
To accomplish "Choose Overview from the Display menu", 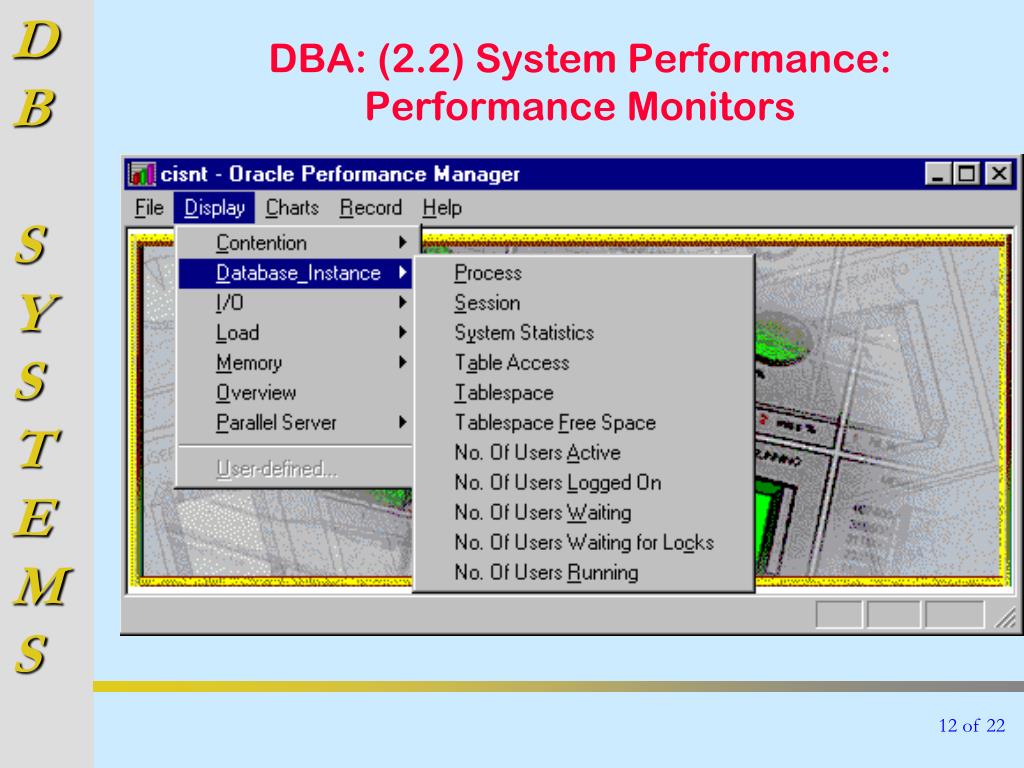I will coord(295,393).
